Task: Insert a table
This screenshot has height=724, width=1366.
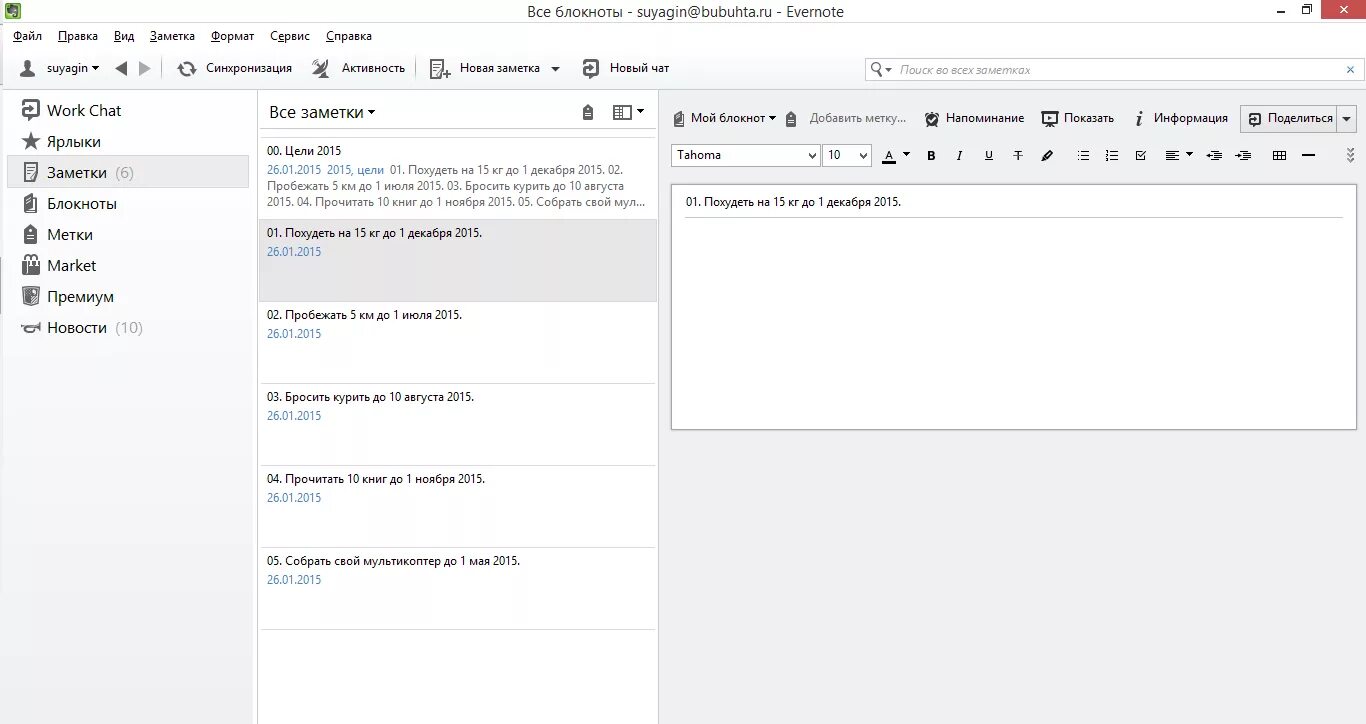Action: pos(1279,156)
